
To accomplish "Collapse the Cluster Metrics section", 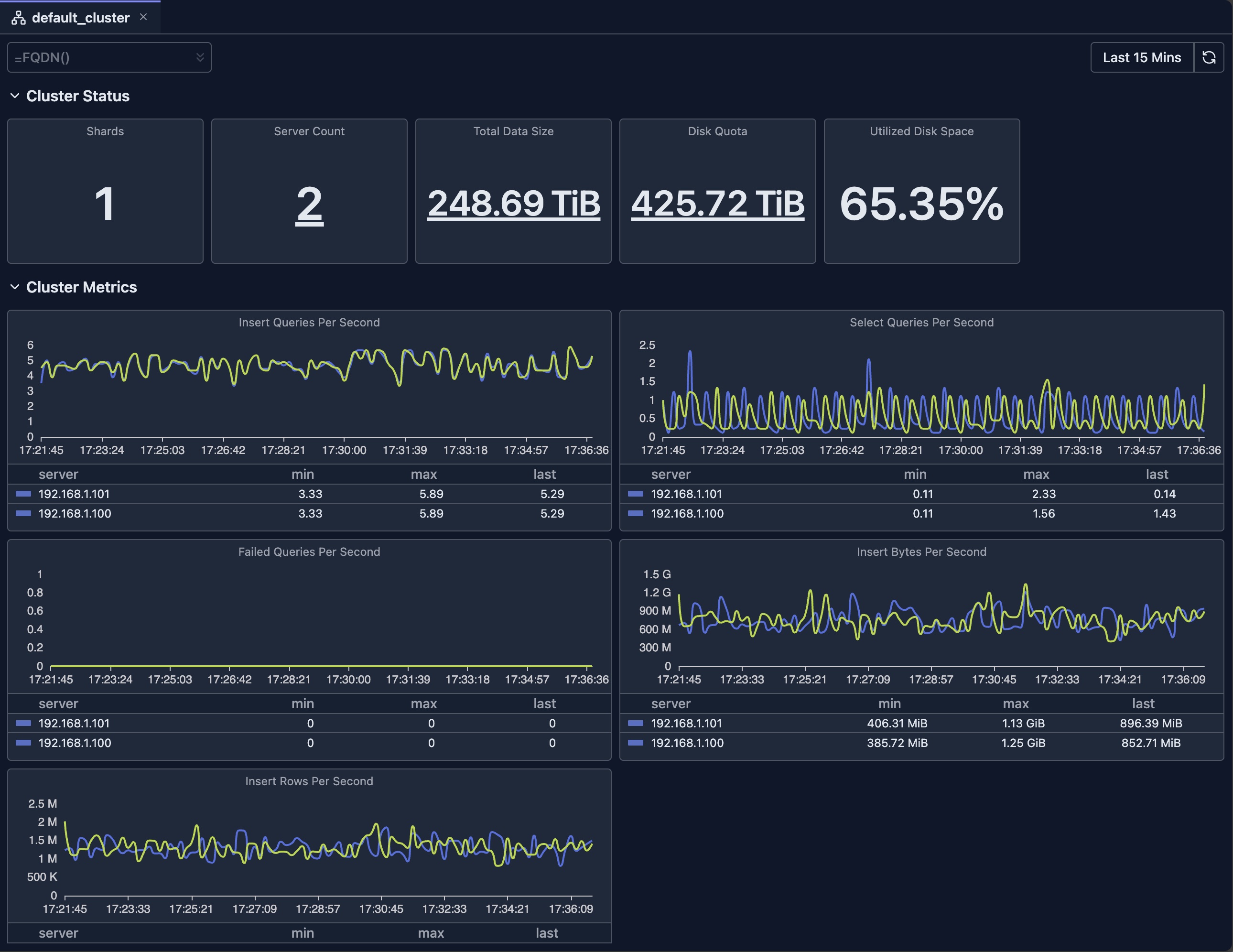I will click(x=15, y=287).
